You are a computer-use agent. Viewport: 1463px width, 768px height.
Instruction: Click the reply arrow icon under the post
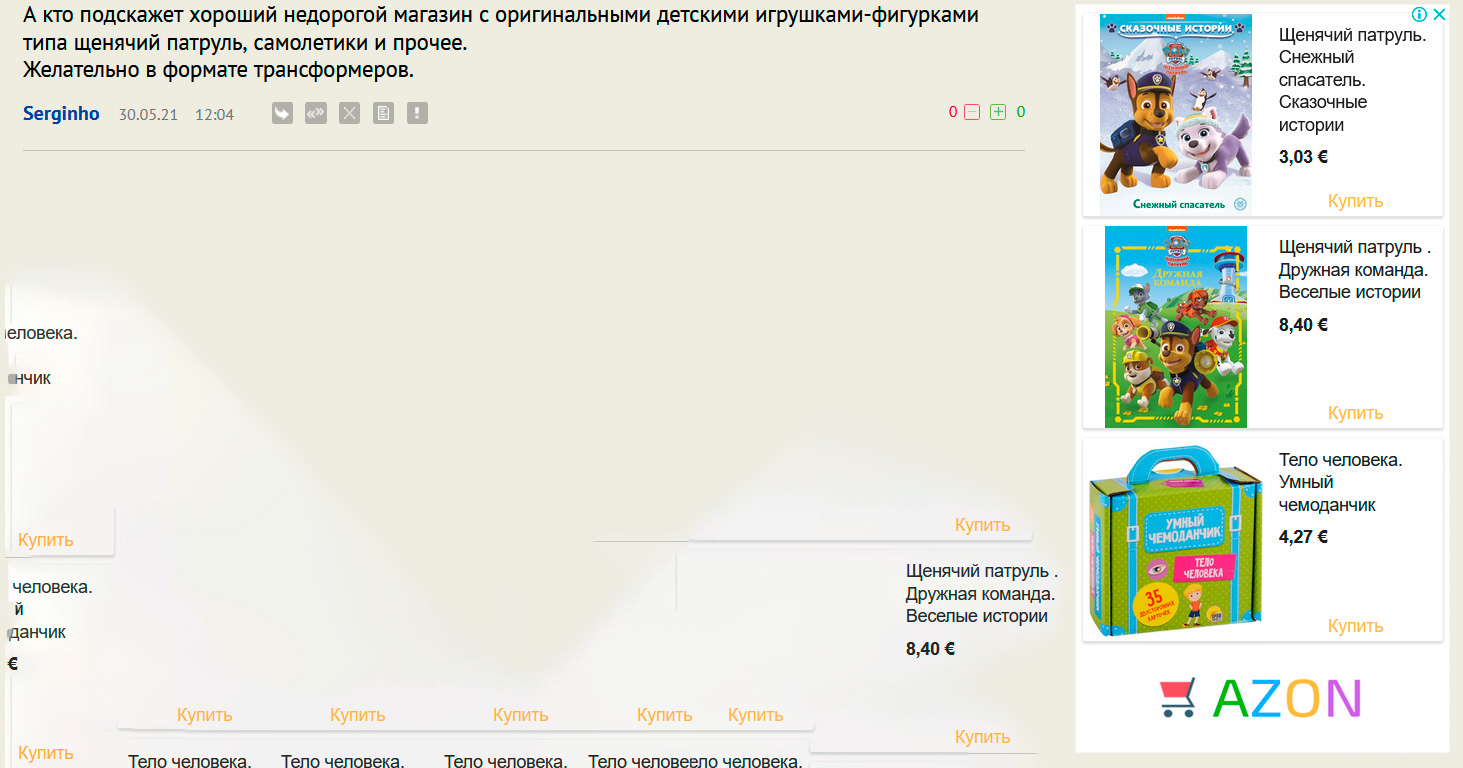point(283,113)
